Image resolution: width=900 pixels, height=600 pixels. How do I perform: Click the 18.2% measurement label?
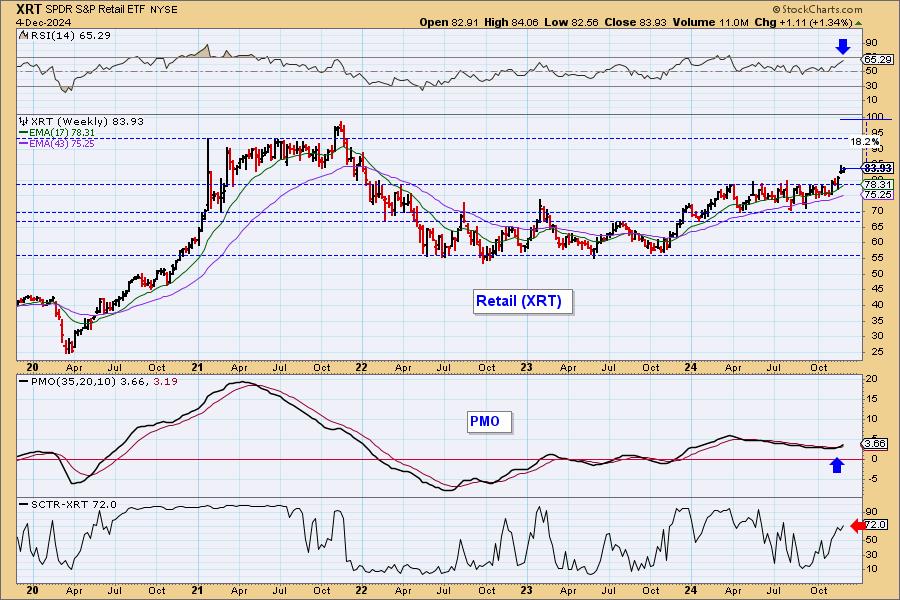click(x=864, y=142)
